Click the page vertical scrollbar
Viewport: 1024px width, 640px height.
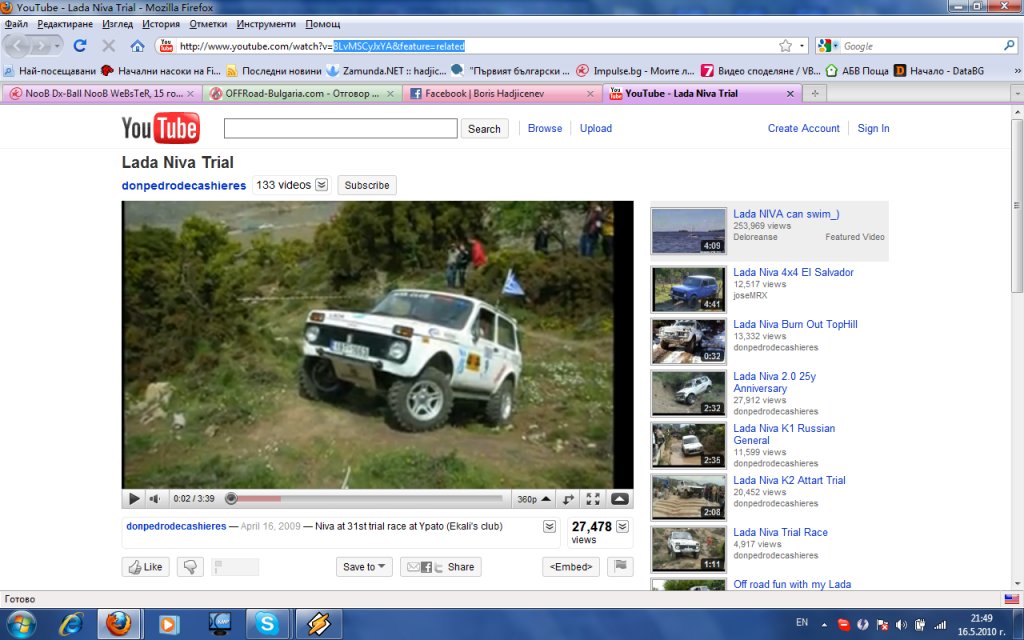tap(1017, 204)
